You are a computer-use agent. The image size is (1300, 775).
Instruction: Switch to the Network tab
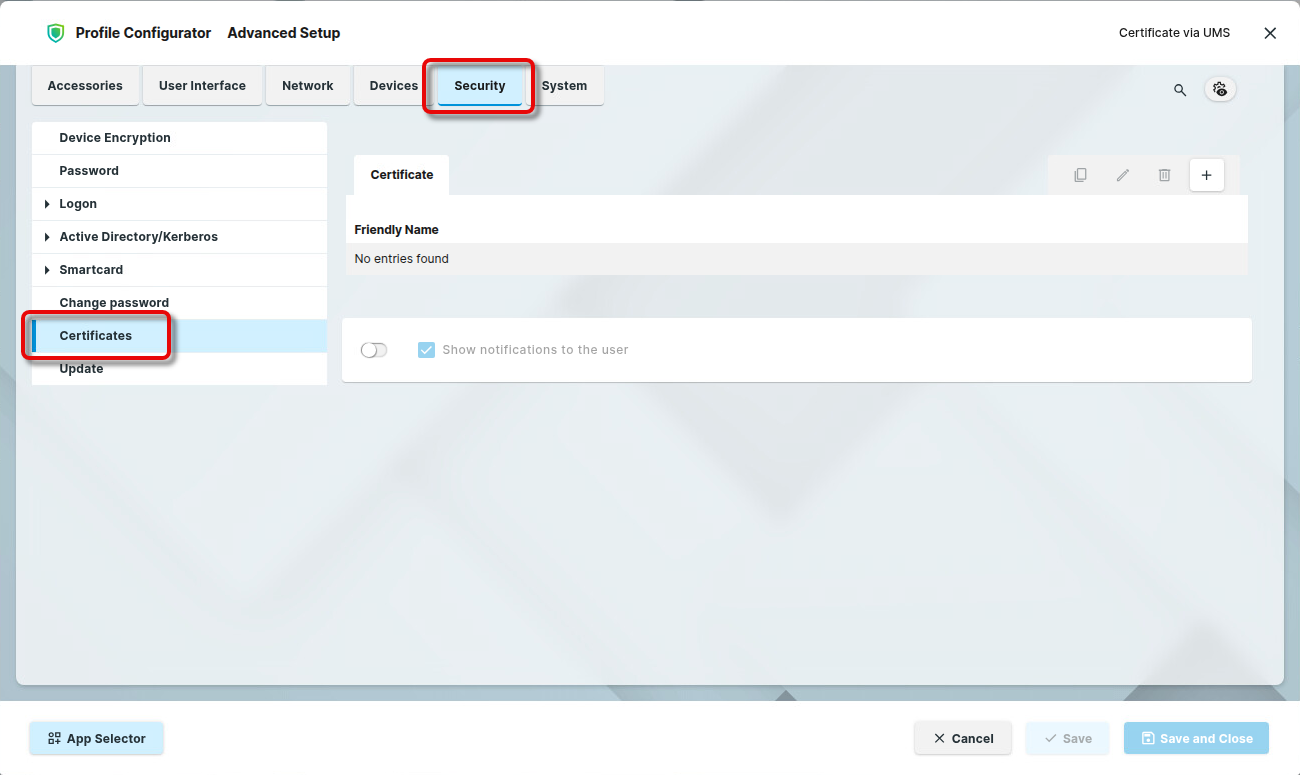tap(307, 86)
